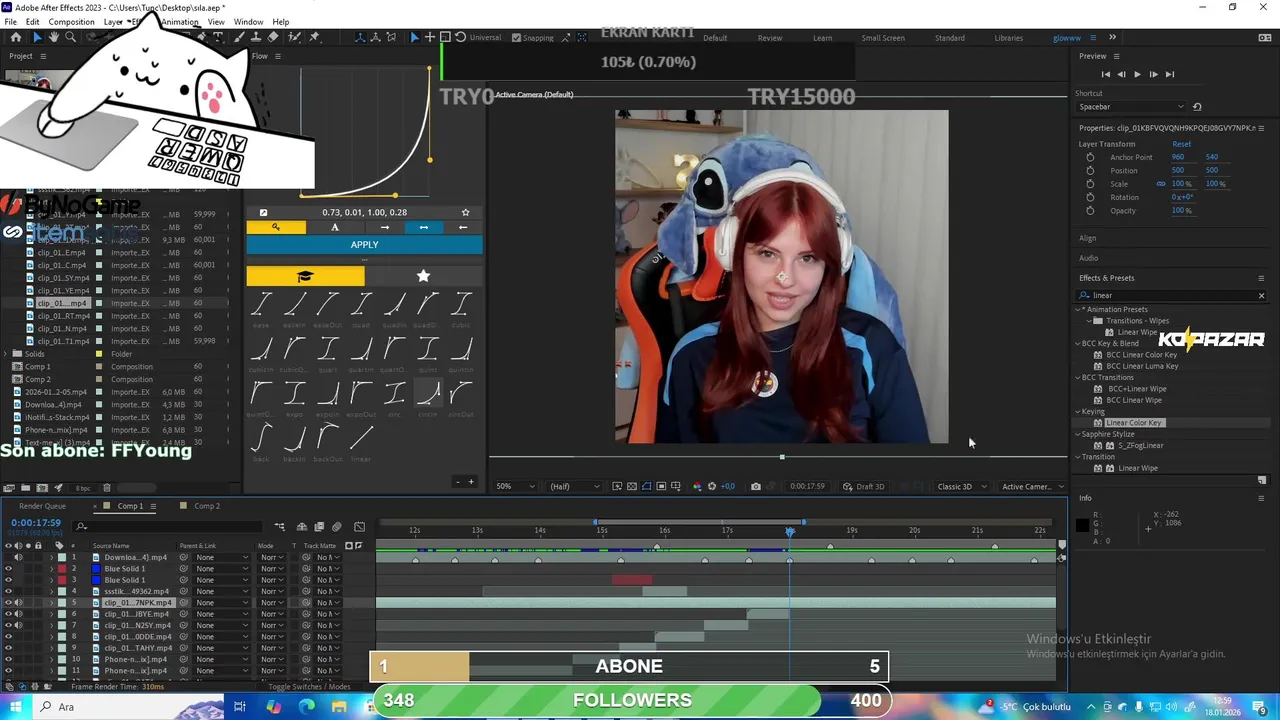Create a new folder in Project panel
The height and width of the screenshot is (720, 1280).
[x=25, y=488]
